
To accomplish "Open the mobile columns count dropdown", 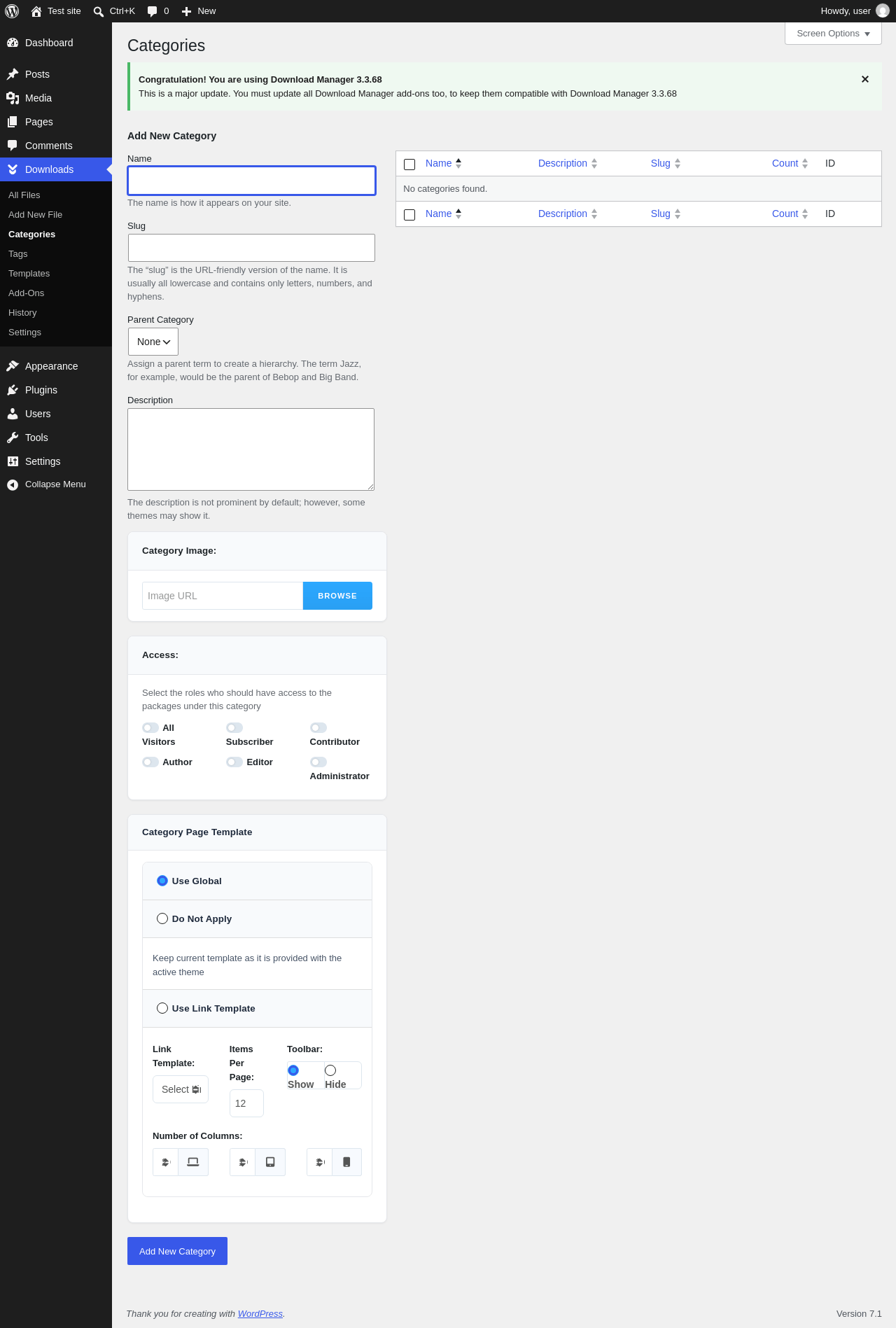I will tap(320, 1162).
